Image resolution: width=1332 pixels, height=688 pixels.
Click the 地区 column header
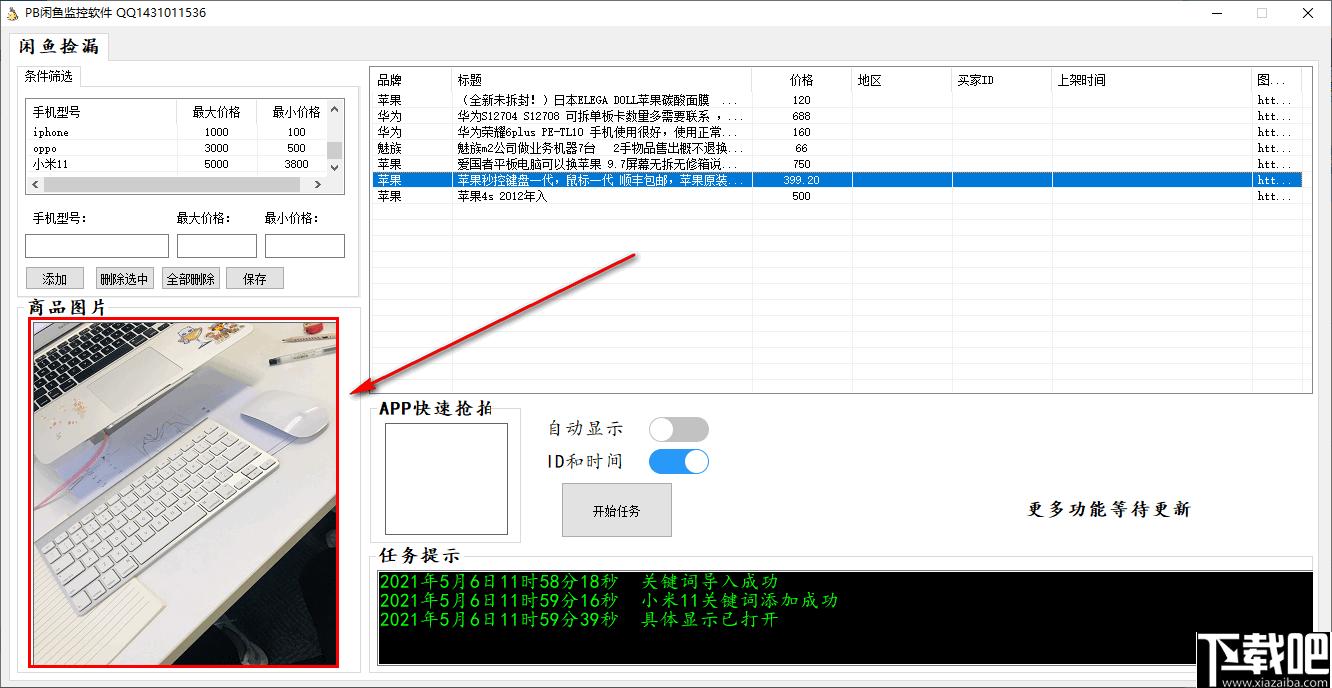[902, 80]
